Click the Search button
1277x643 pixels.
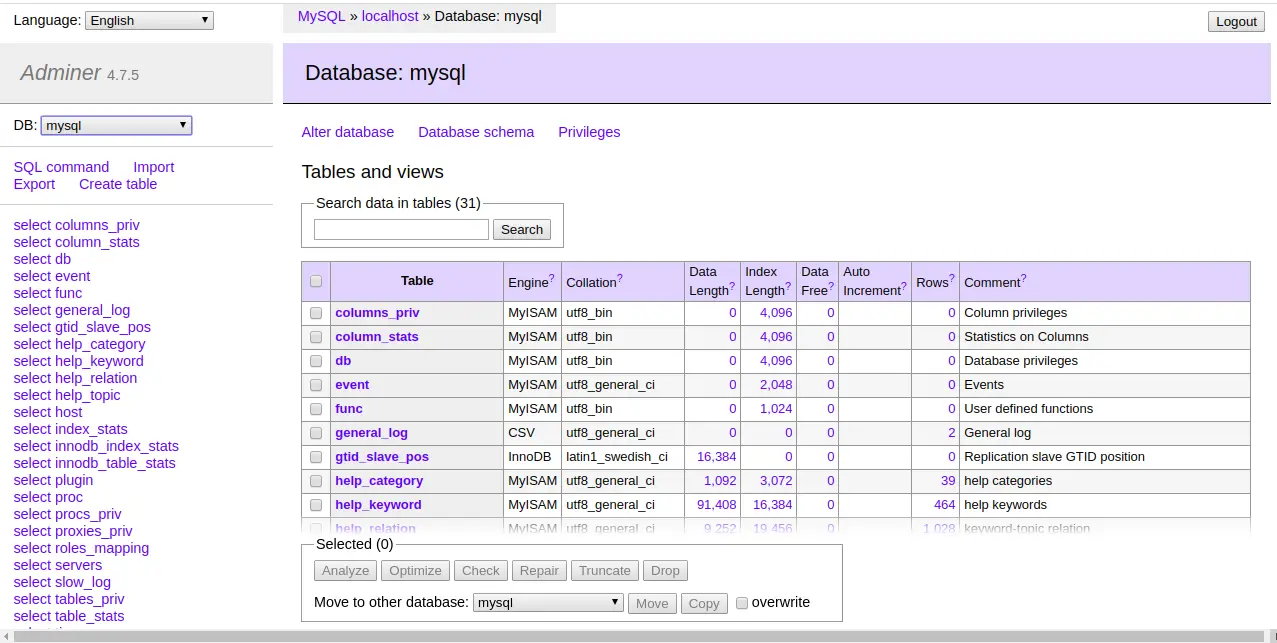pos(522,230)
